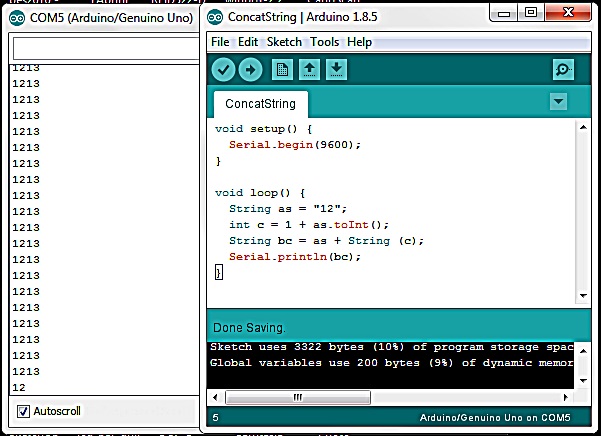
Task: Click the Upload arrow button
Action: pos(250,69)
